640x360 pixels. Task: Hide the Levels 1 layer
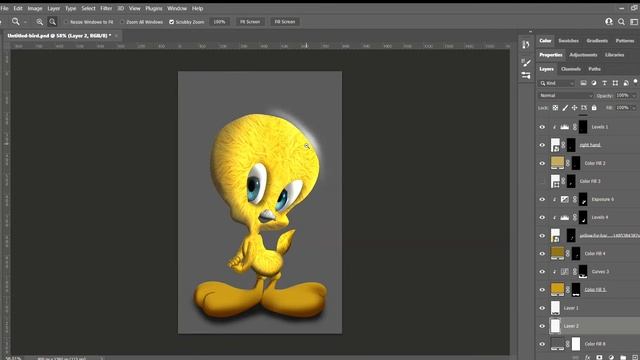[x=542, y=127]
